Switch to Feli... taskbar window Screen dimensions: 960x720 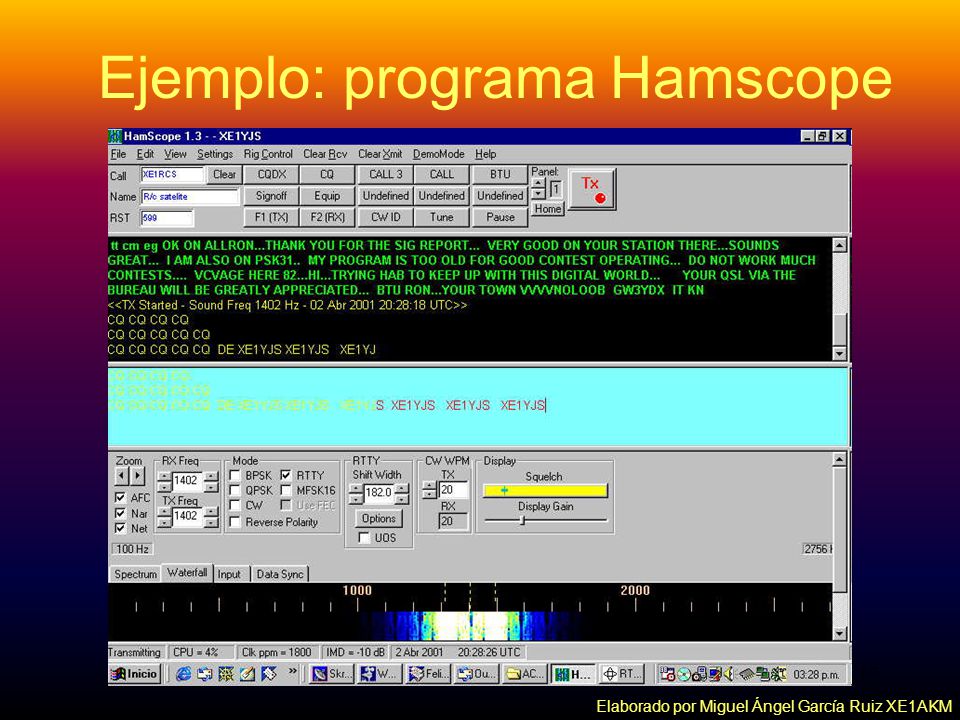tap(428, 674)
